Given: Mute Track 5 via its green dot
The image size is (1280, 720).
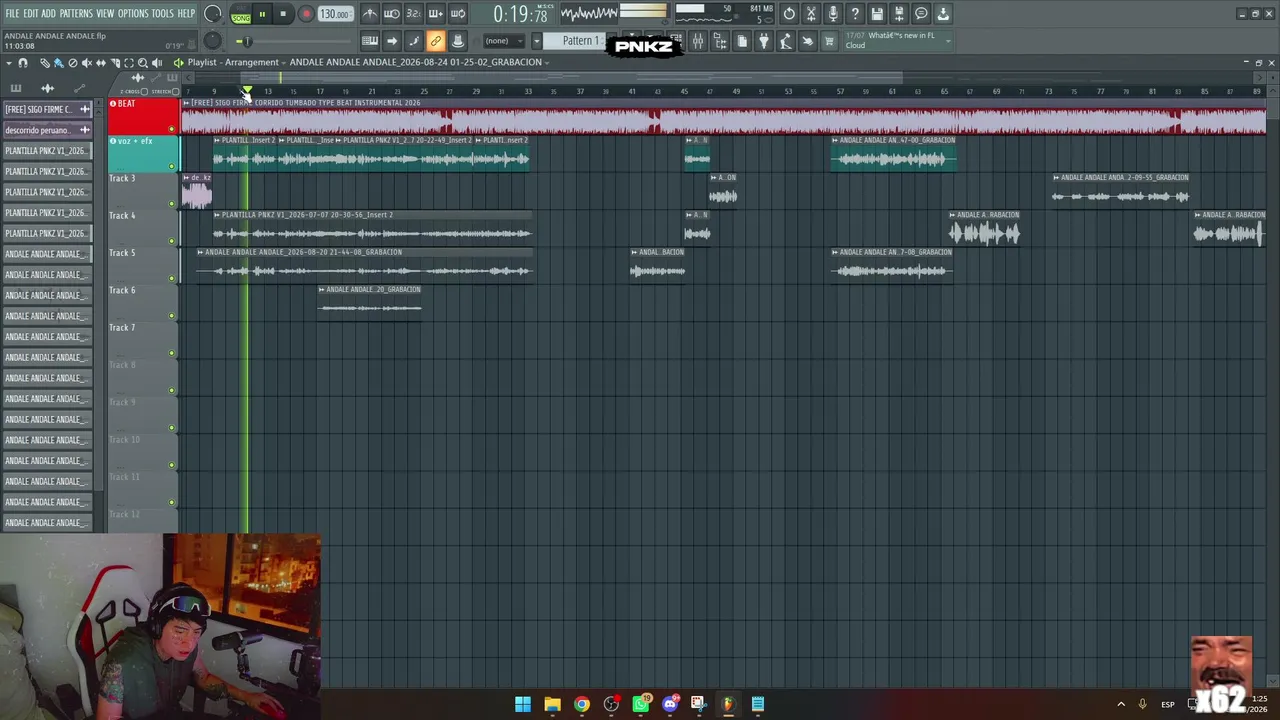Looking at the screenshot, I should click(172, 278).
